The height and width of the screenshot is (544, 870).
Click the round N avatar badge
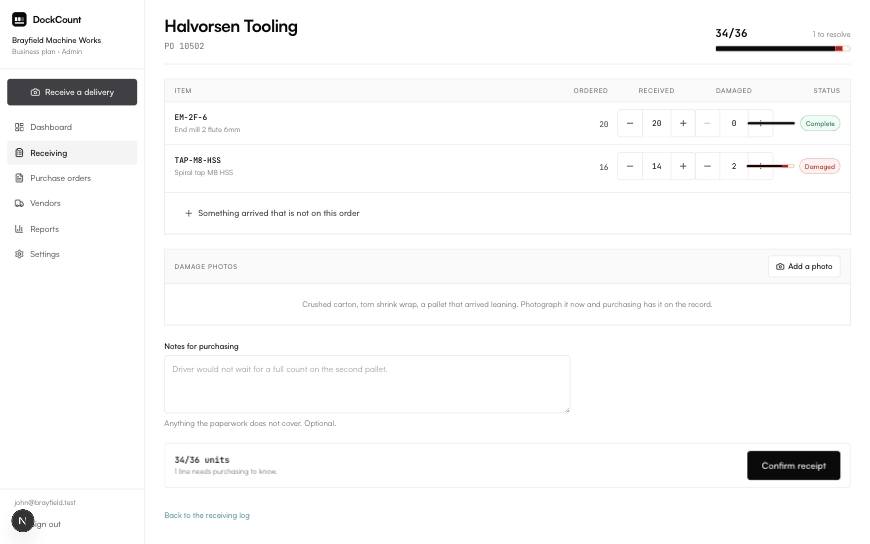pos(23,521)
